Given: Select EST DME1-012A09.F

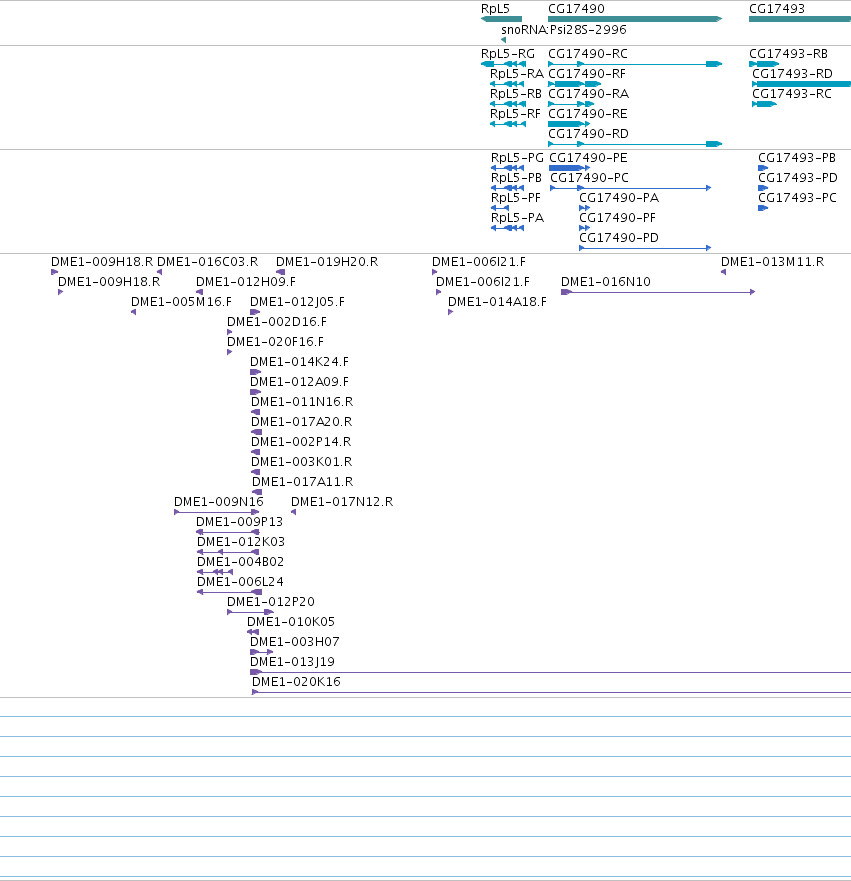Looking at the screenshot, I should (256, 392).
